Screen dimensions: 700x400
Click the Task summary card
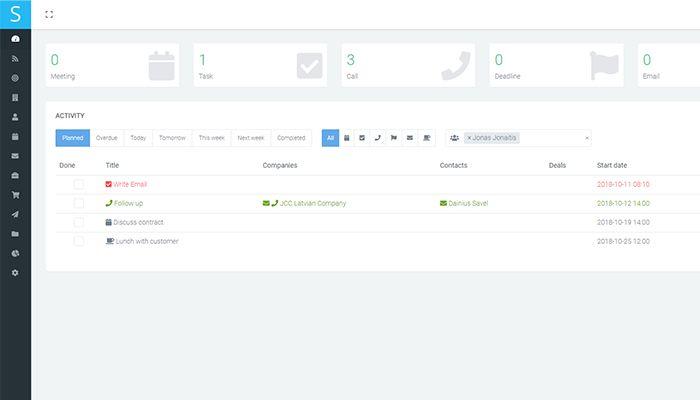(x=260, y=65)
